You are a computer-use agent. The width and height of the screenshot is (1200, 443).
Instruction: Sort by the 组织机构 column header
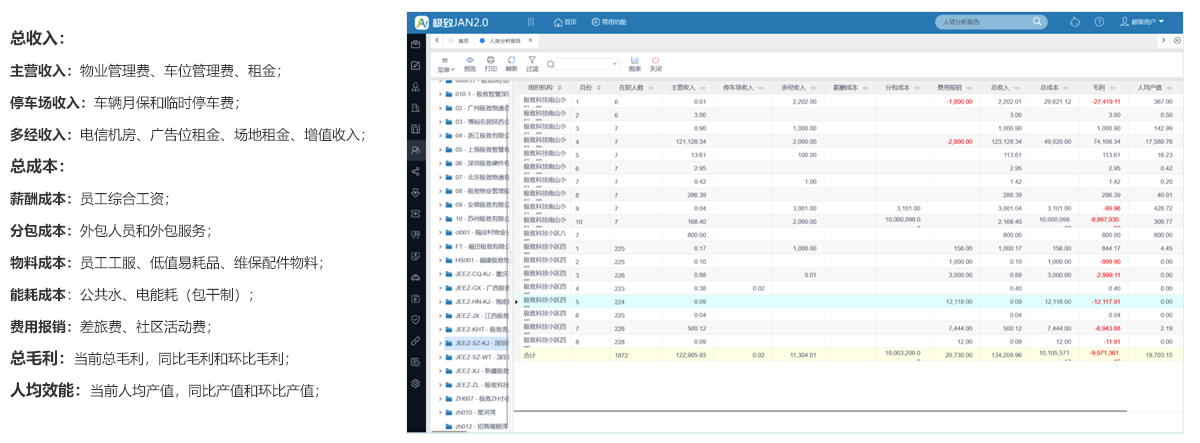pyautogui.click(x=546, y=88)
